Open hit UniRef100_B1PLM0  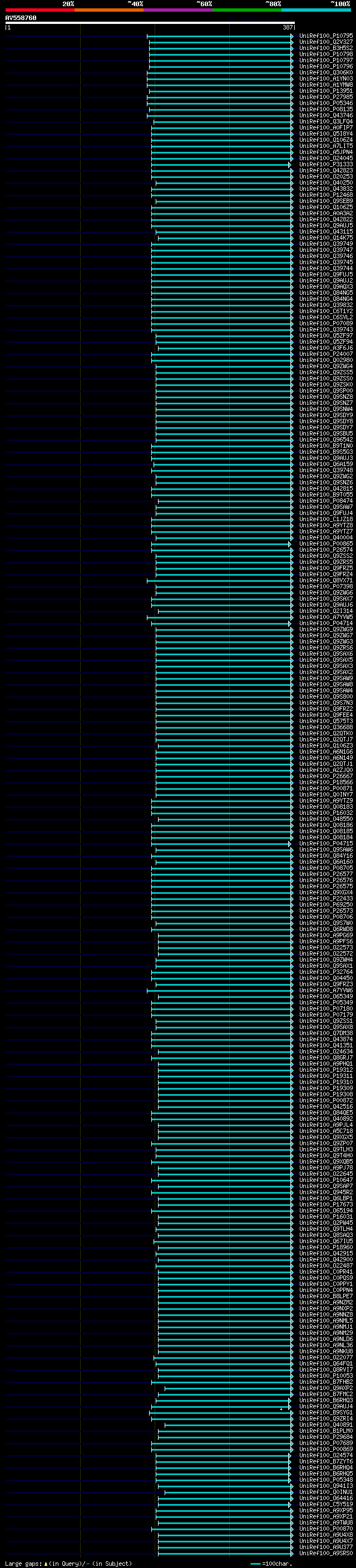(326, 1431)
